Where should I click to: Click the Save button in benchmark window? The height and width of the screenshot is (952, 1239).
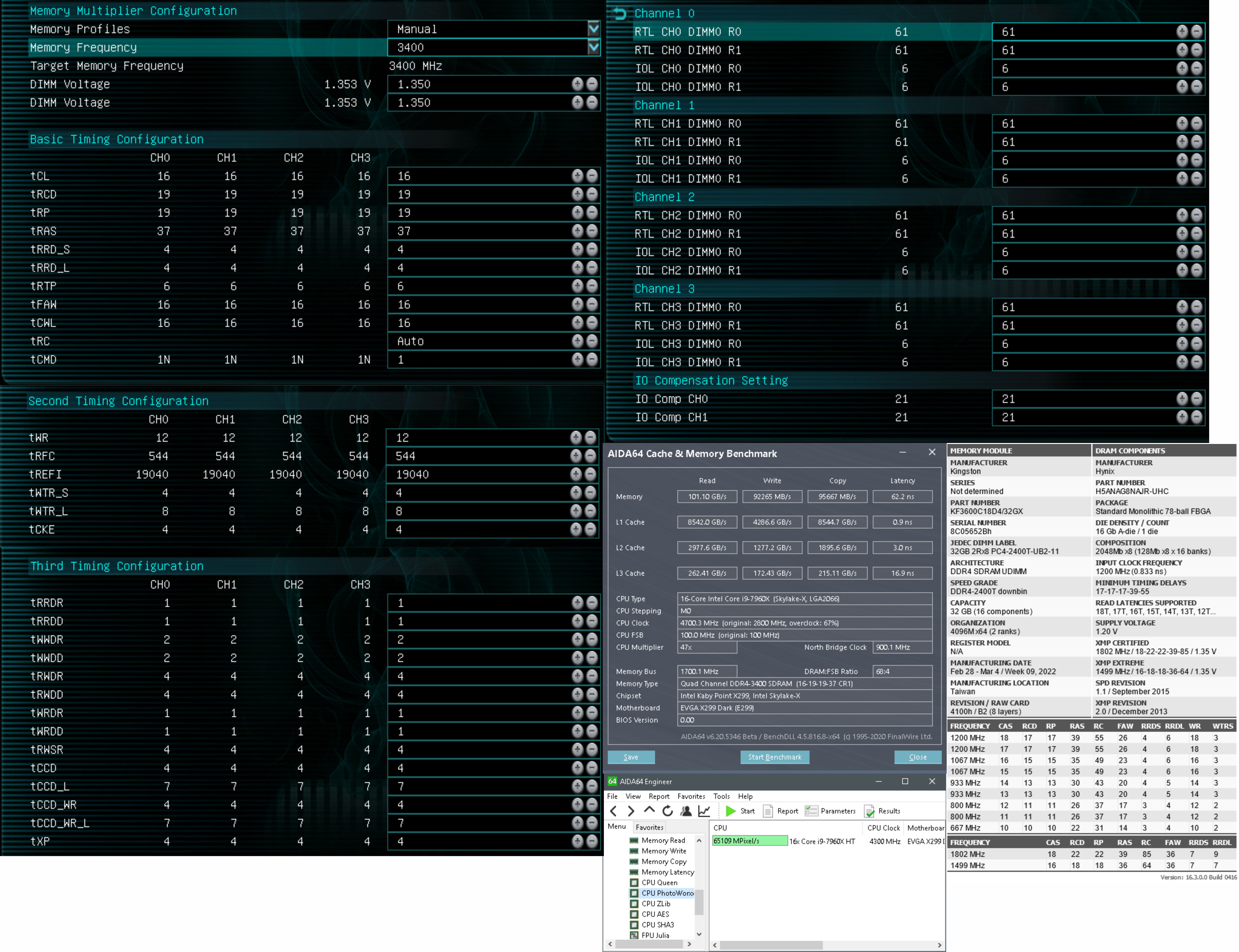pyautogui.click(x=631, y=757)
